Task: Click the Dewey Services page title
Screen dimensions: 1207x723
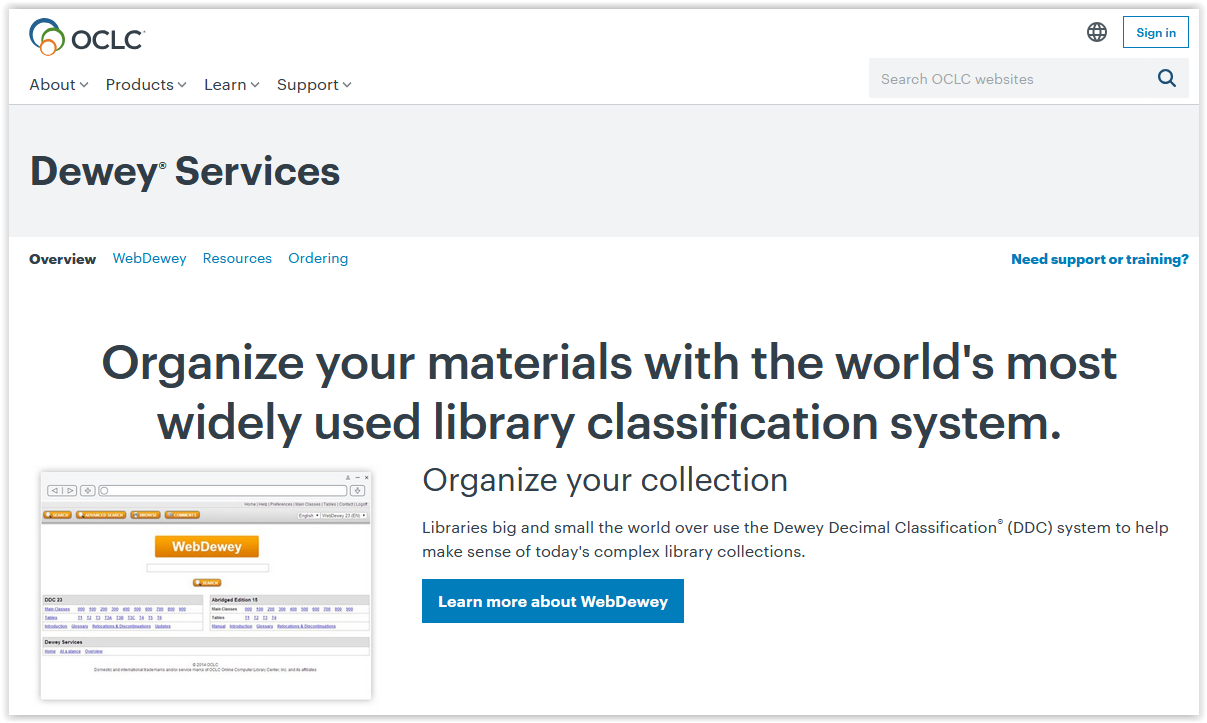Action: (x=185, y=172)
